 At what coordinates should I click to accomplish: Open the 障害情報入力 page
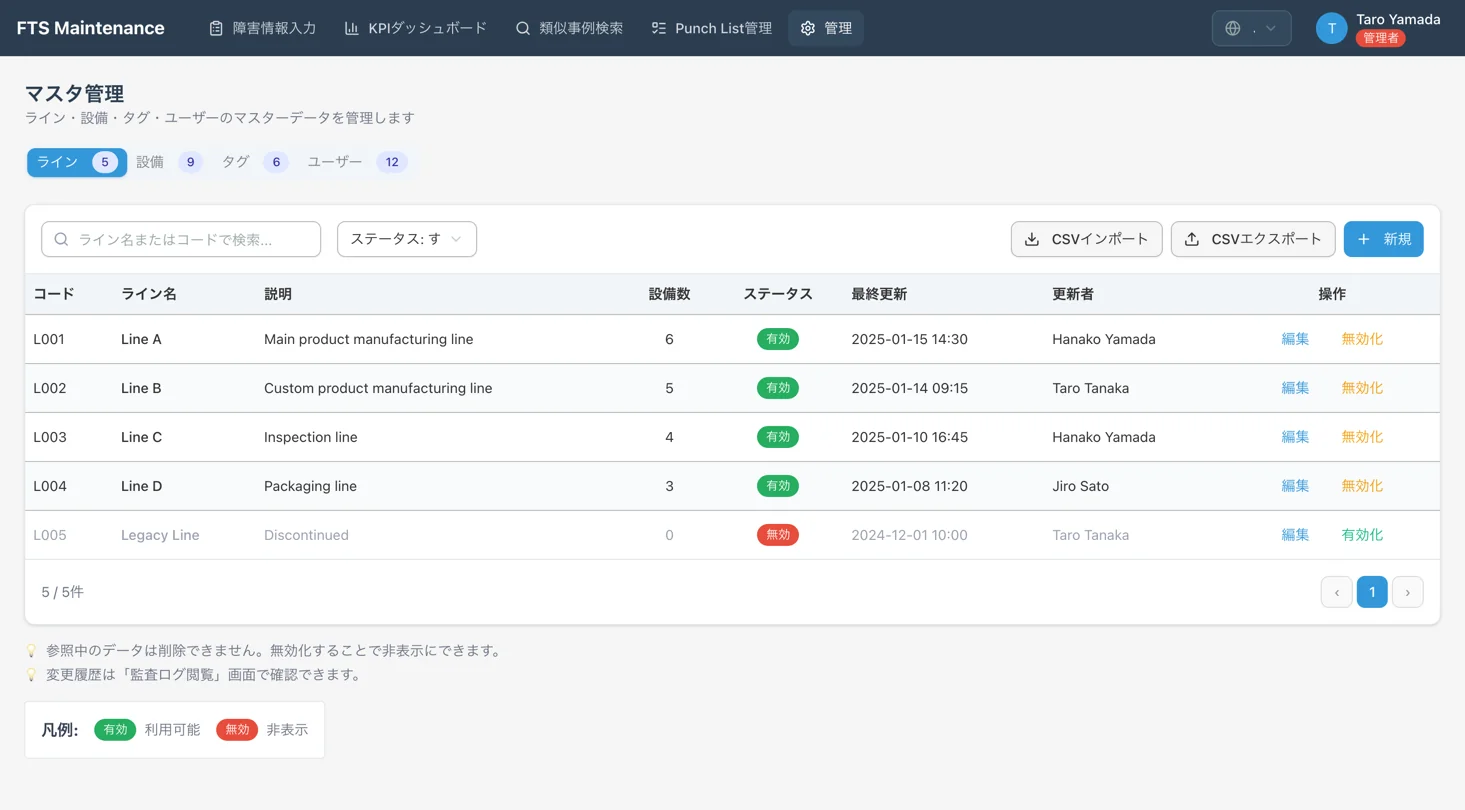click(x=263, y=28)
